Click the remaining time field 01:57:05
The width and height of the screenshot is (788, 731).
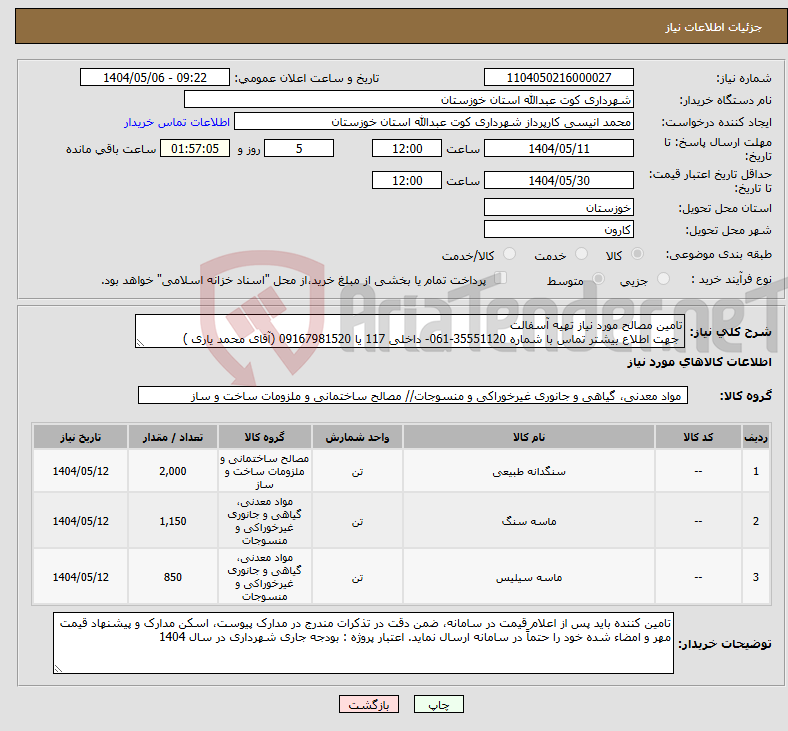tap(195, 149)
